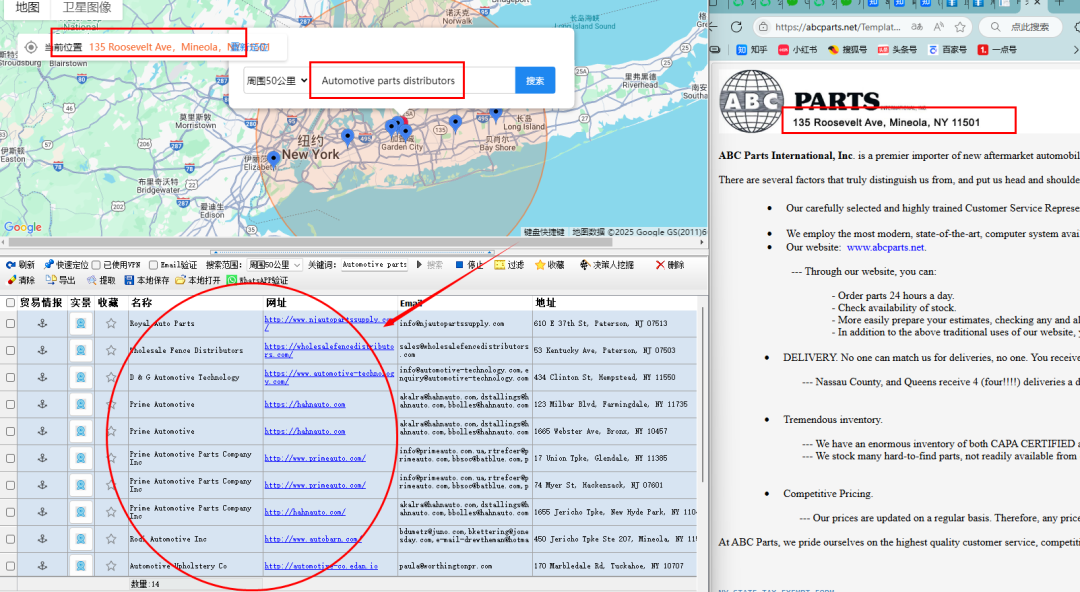
Task: Click the 贸易情报 column header
Action: click(x=41, y=303)
